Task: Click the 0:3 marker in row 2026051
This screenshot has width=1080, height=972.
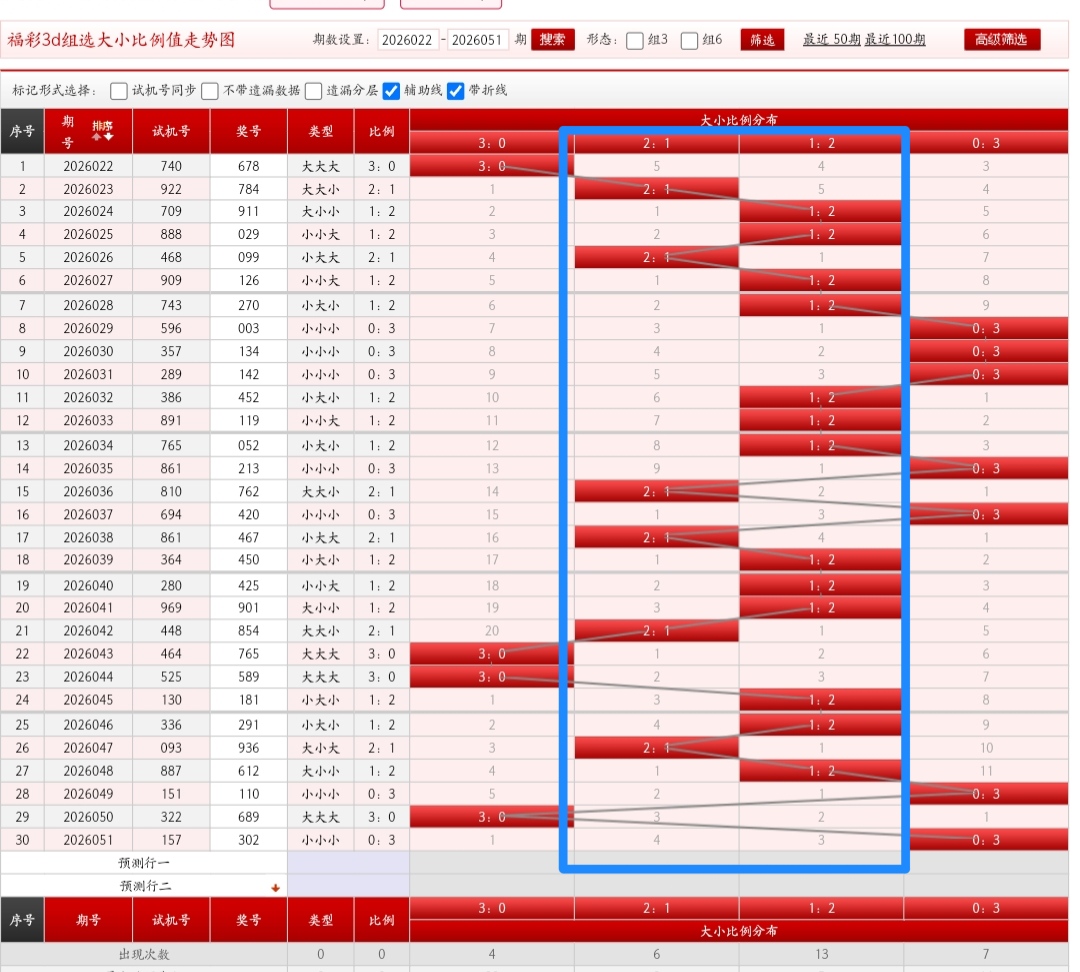Action: pos(986,840)
